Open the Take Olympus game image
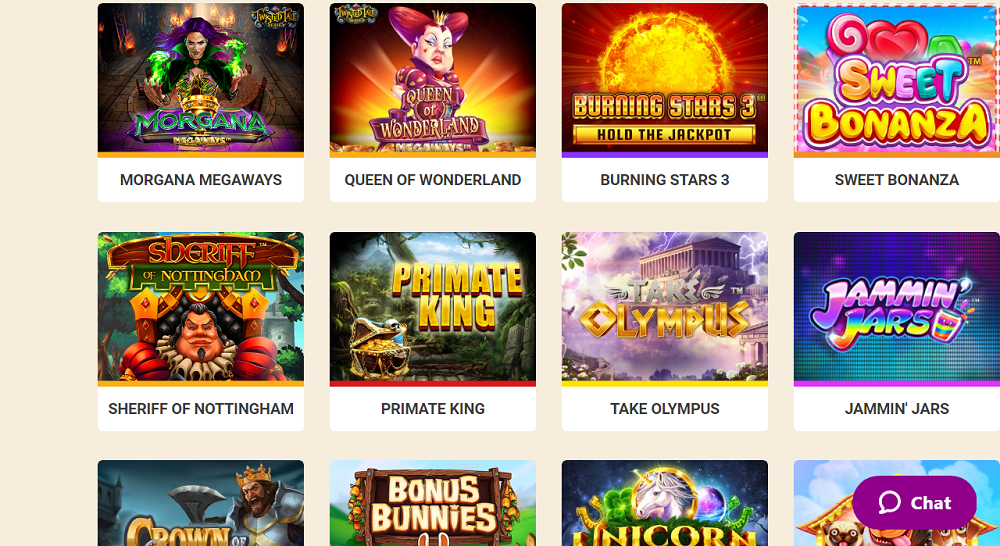The height and width of the screenshot is (546, 1000). pos(665,307)
